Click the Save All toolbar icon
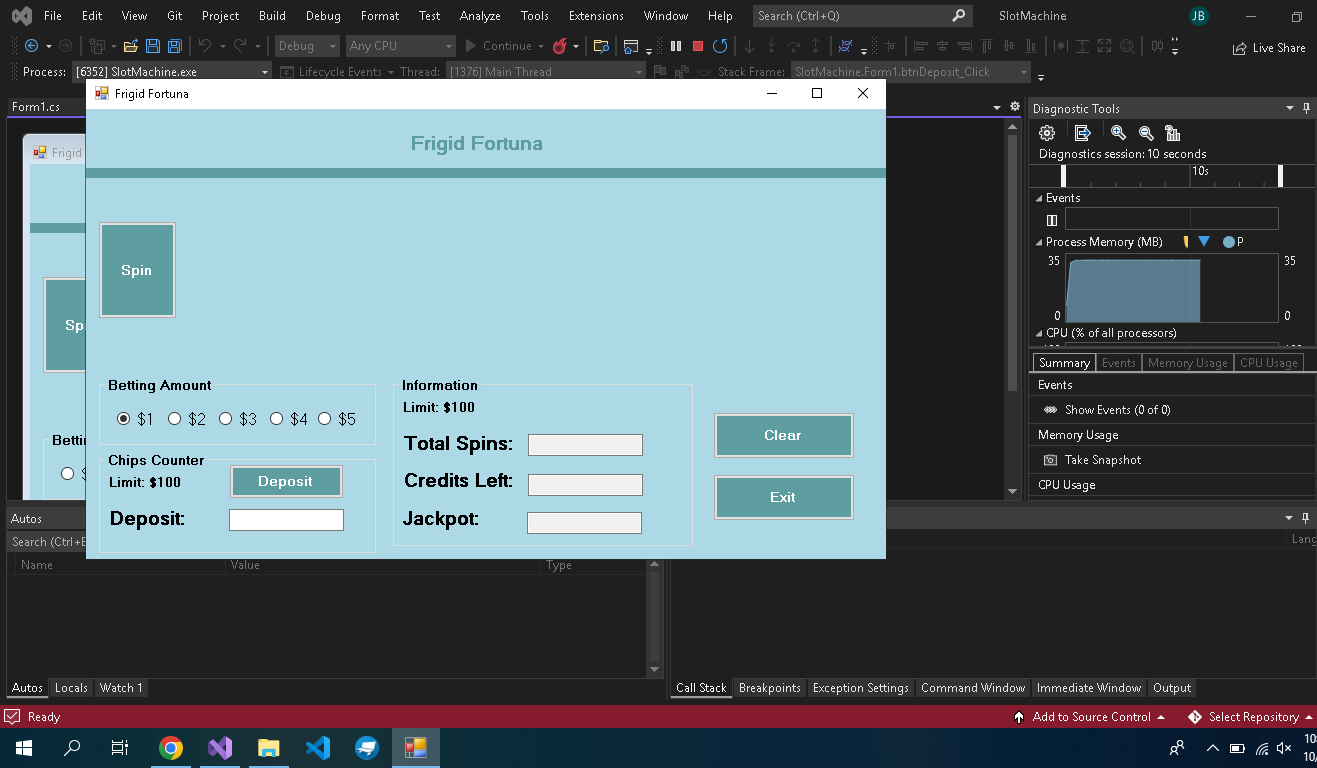 click(174, 46)
